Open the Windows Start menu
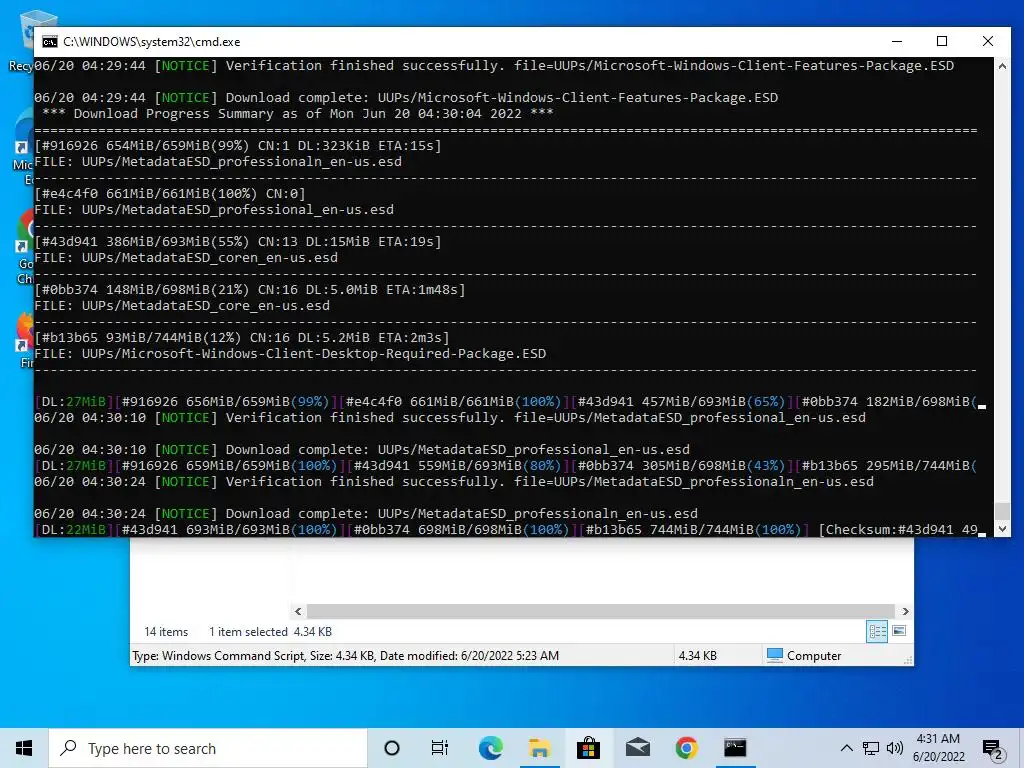This screenshot has width=1024, height=768. [x=24, y=748]
